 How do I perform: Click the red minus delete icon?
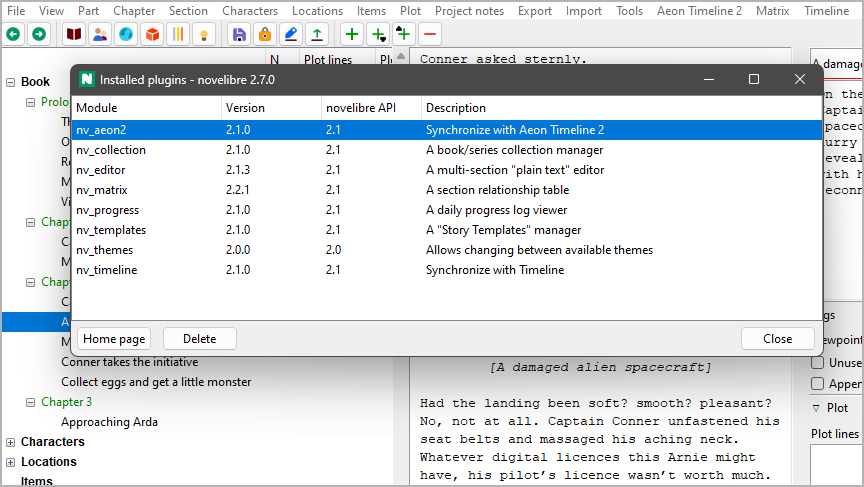[430, 34]
